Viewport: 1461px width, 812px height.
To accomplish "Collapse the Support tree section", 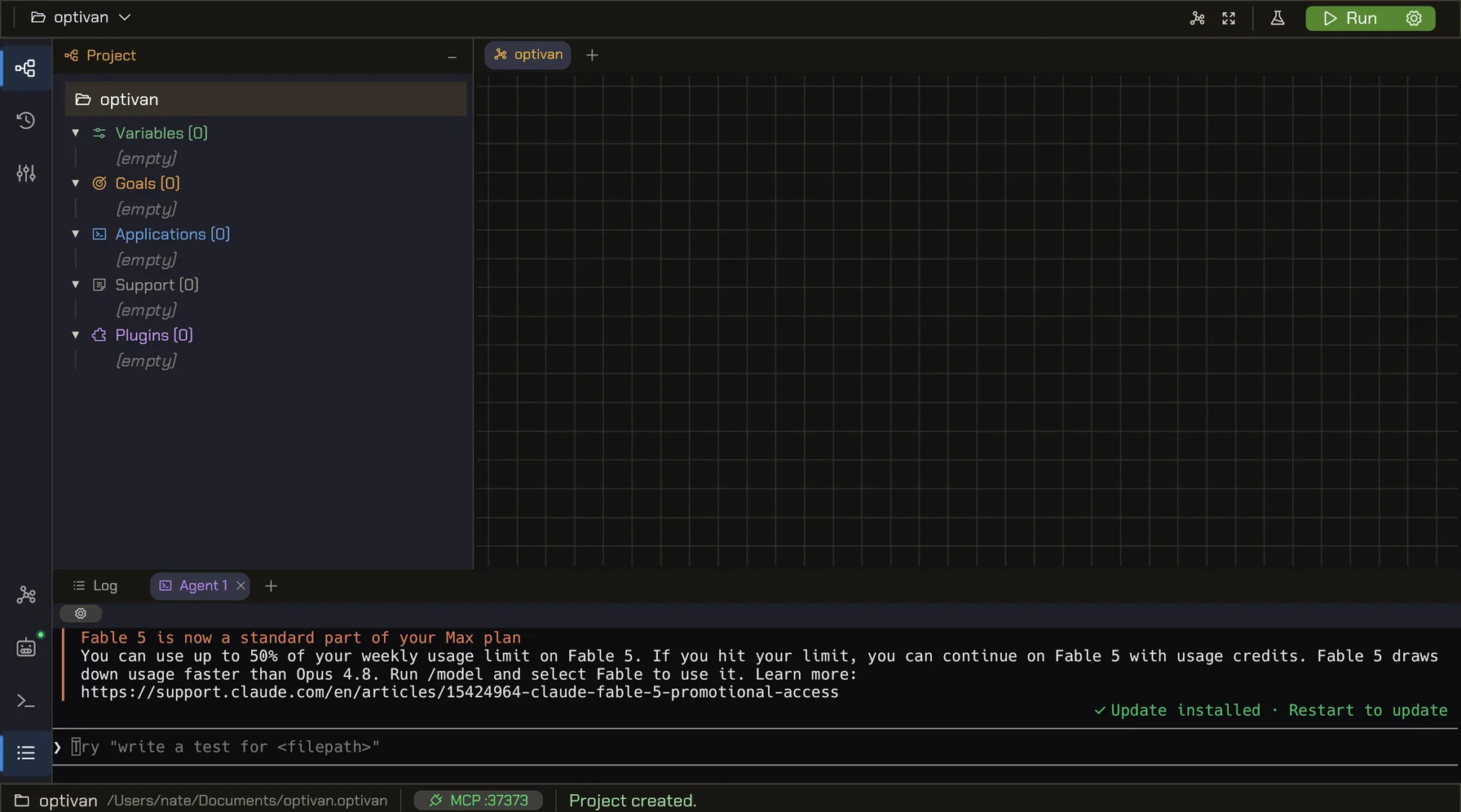I will (76, 285).
